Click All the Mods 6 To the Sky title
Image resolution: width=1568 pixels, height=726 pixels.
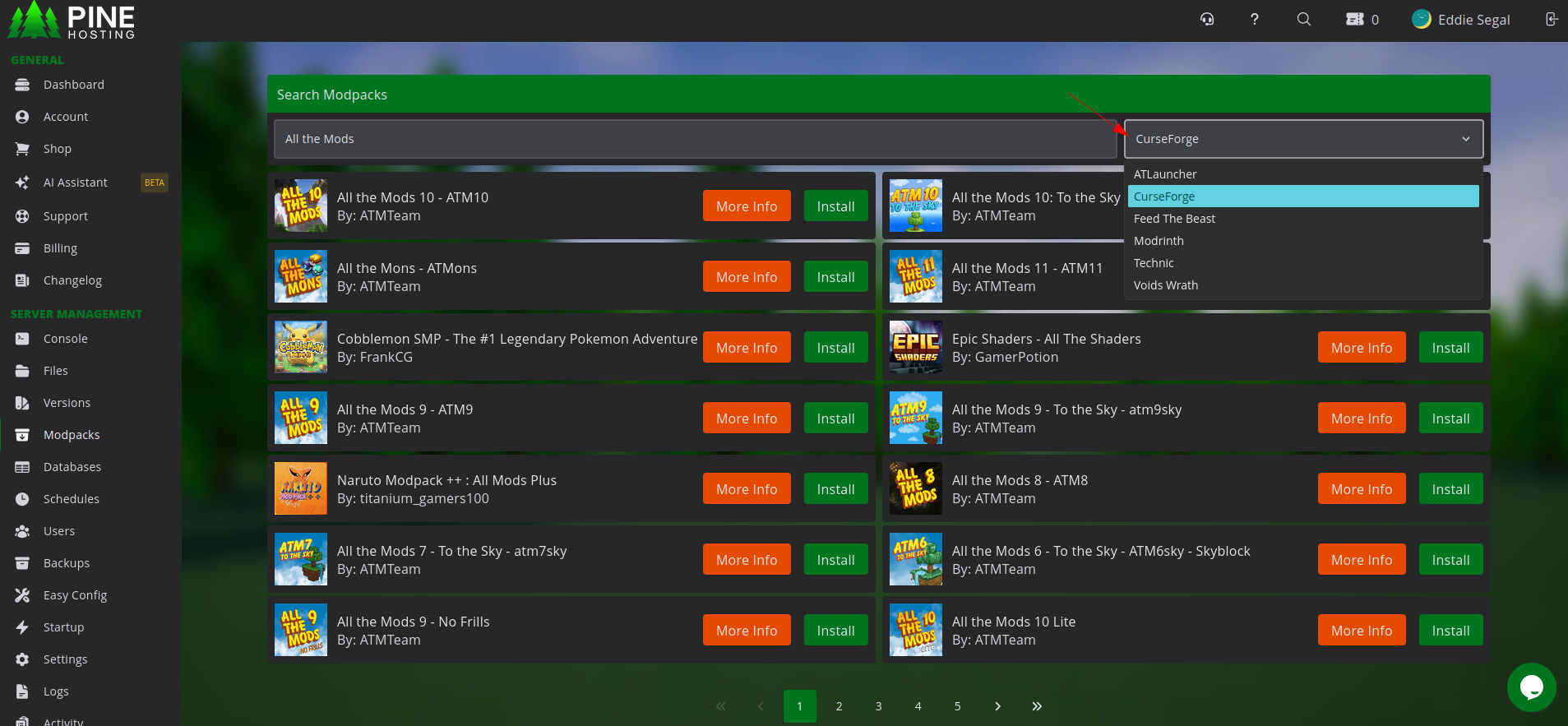pos(1101,551)
